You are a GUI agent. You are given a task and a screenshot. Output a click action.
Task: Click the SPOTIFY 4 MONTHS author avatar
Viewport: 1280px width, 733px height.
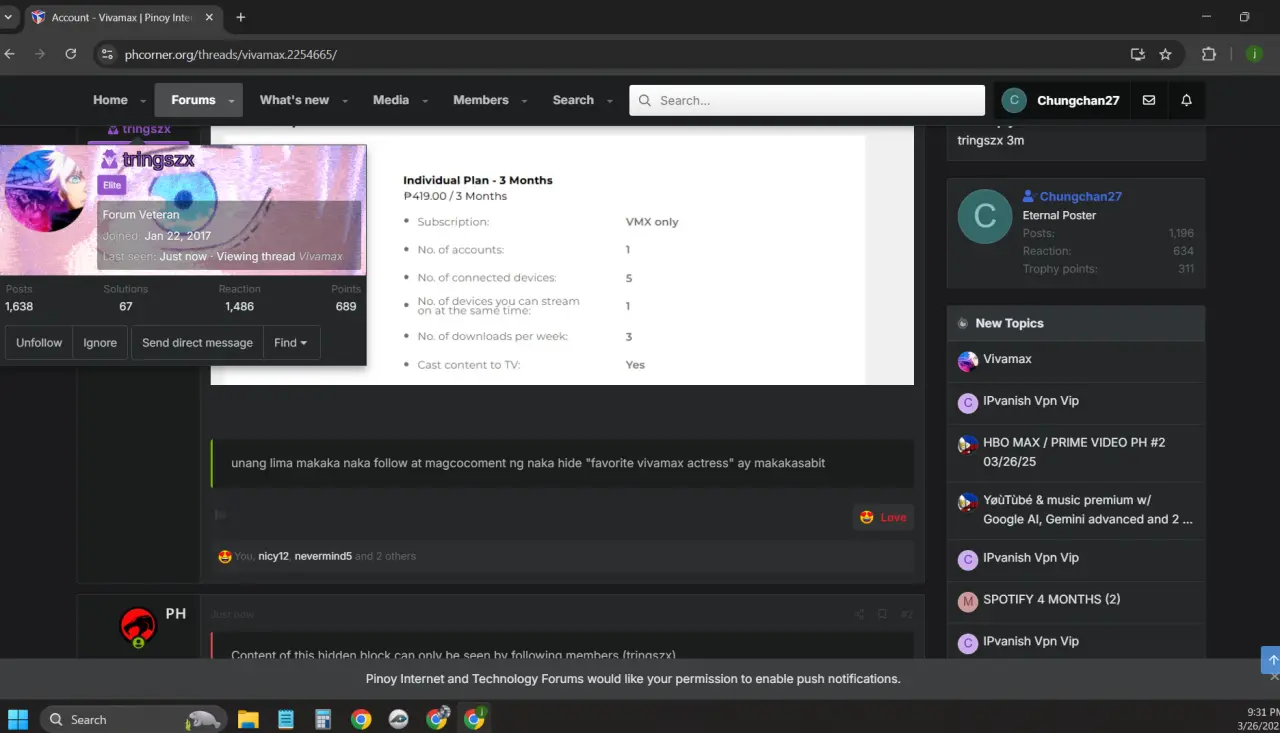967,601
